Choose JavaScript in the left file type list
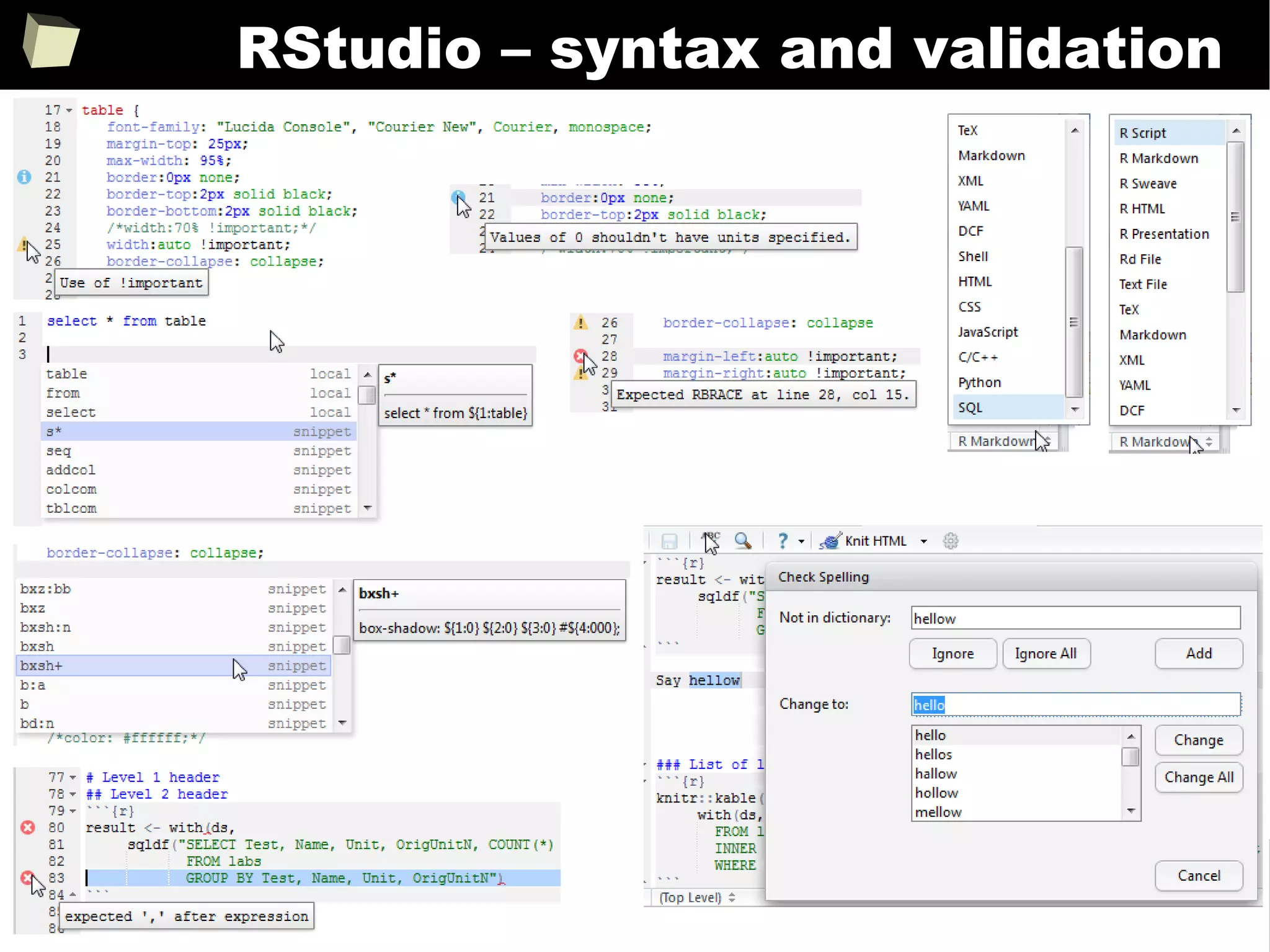 pos(1008,332)
